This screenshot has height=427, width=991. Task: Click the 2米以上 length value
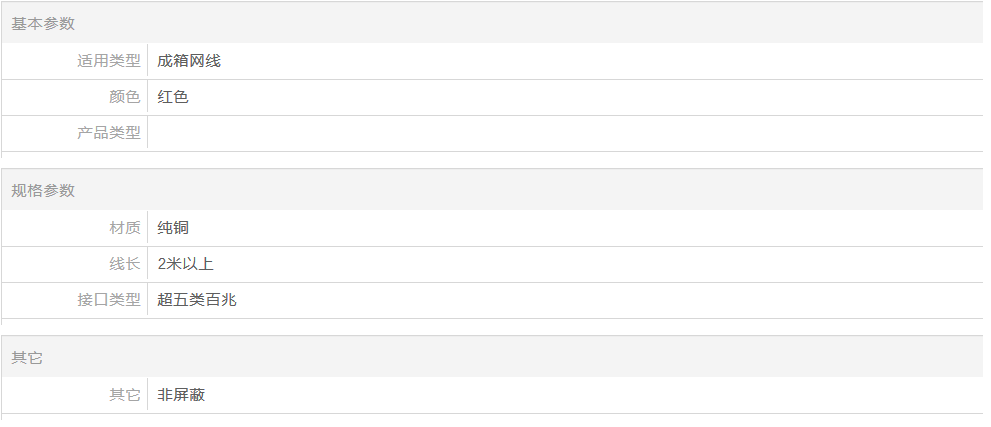(x=186, y=263)
